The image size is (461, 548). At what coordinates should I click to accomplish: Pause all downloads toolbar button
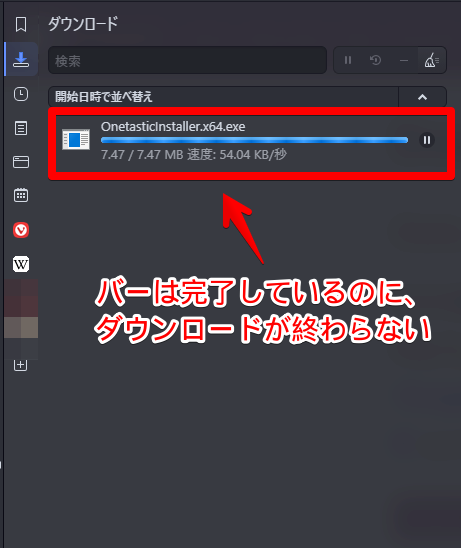tap(348, 60)
